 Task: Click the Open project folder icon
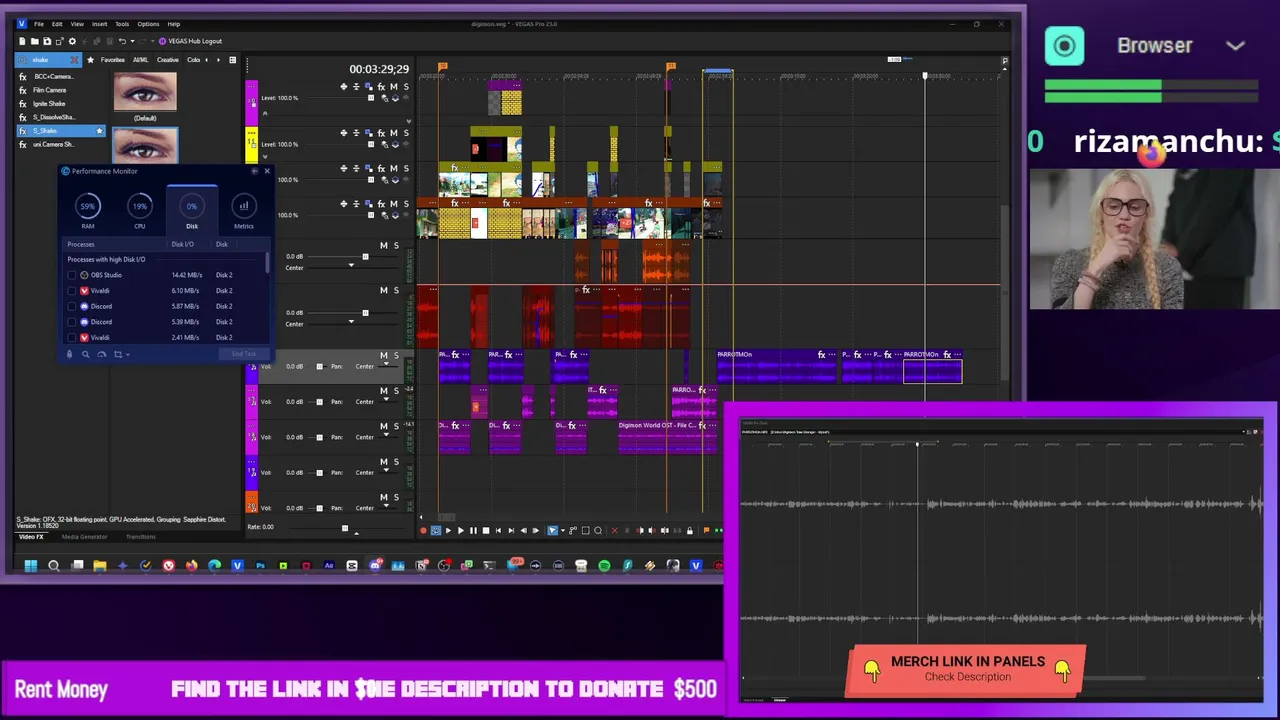[34, 41]
